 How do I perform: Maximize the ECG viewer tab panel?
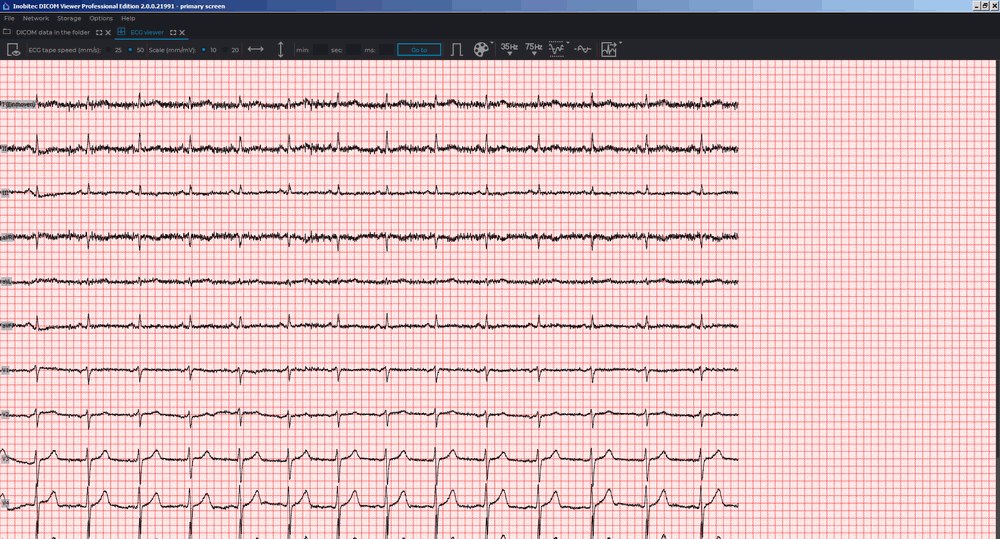click(173, 33)
